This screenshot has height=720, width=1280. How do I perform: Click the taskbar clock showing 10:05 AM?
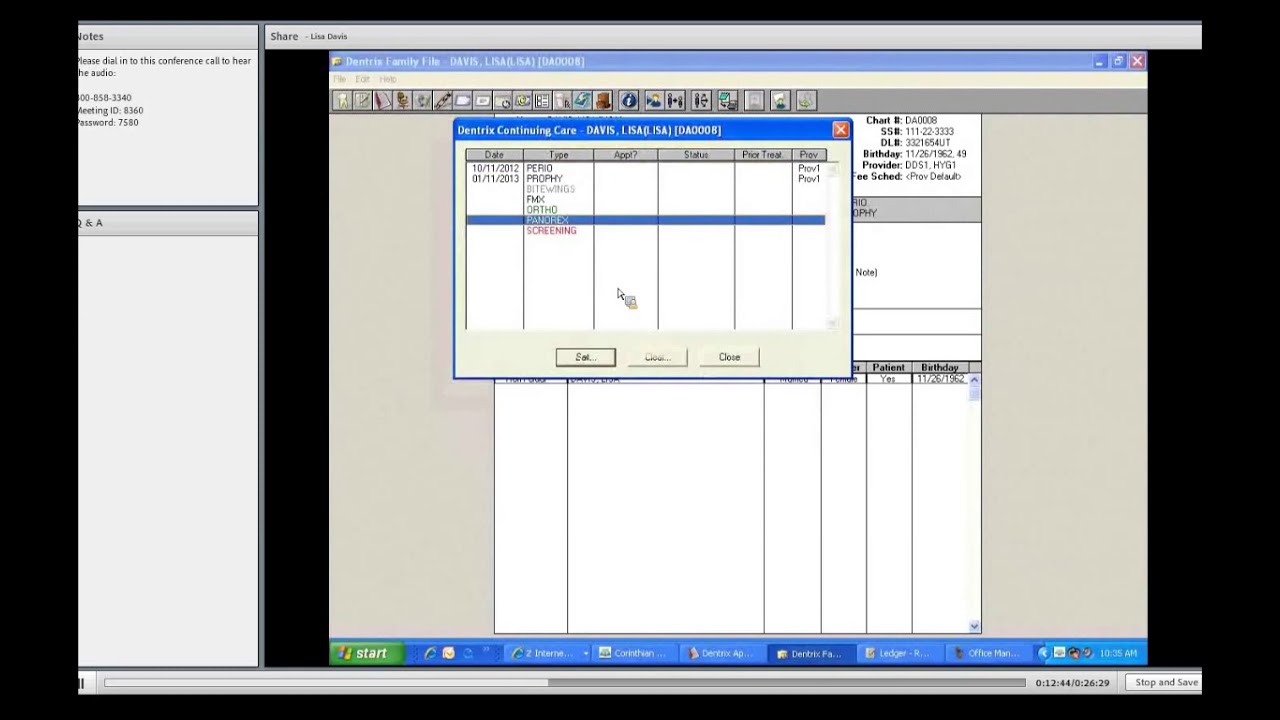[x=1118, y=653]
